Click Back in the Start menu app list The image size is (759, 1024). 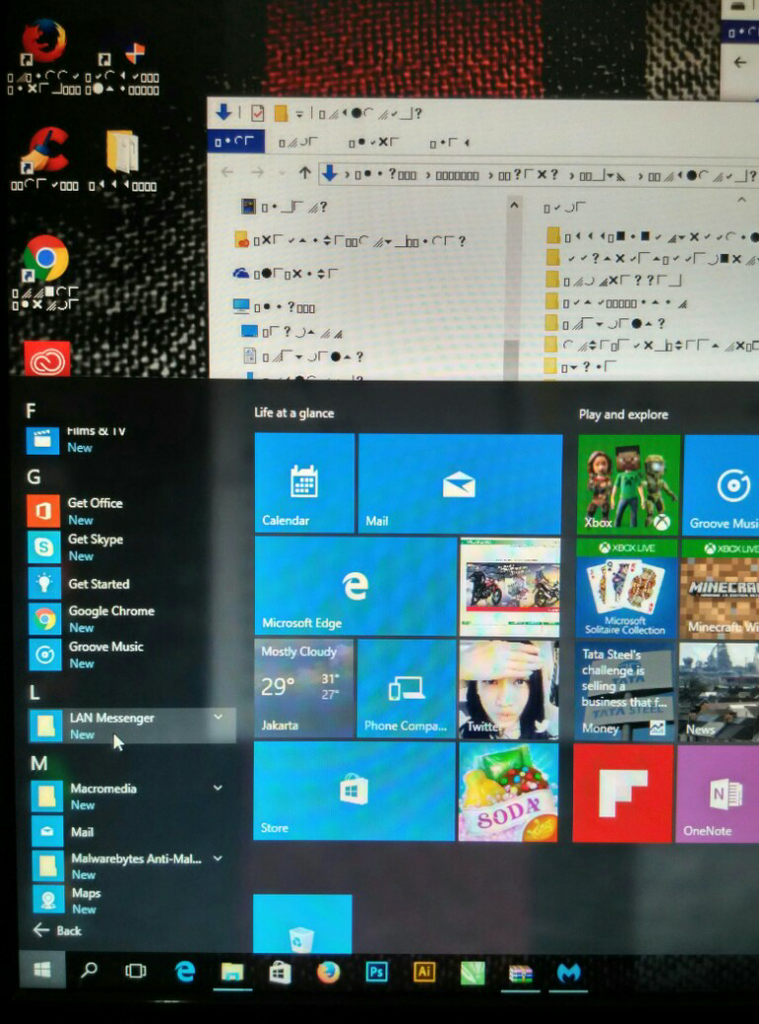point(57,930)
